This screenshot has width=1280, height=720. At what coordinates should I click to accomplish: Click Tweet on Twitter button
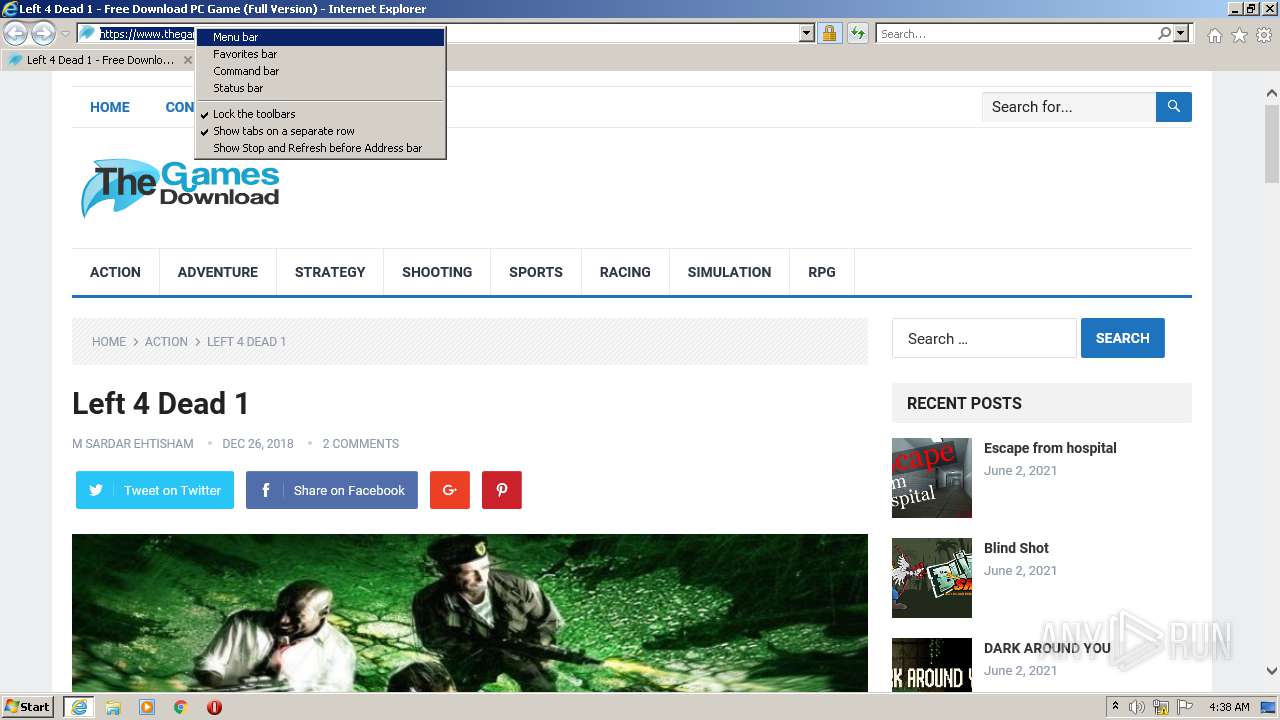tap(155, 490)
